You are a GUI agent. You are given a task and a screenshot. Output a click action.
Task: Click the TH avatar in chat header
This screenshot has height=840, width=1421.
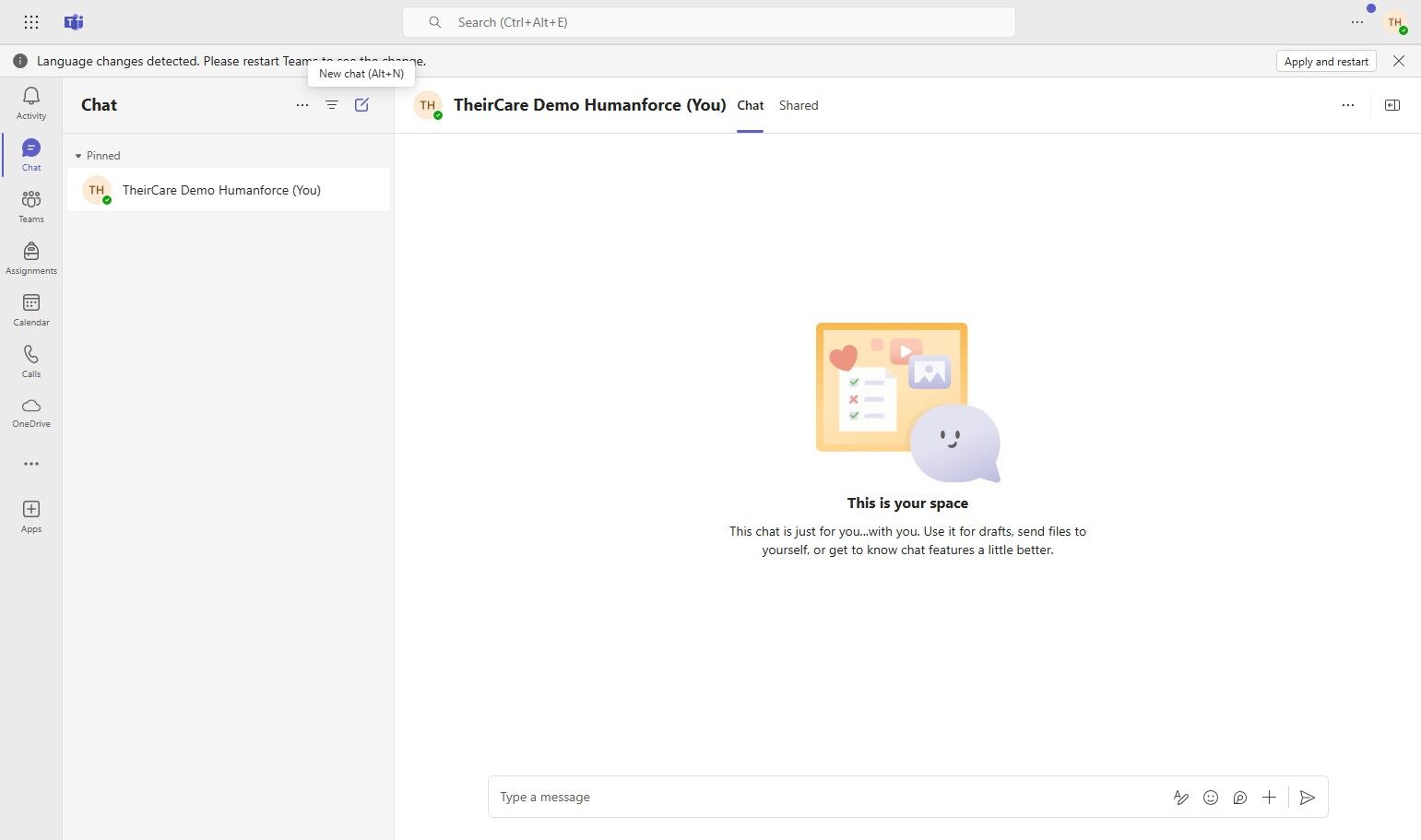point(428,105)
